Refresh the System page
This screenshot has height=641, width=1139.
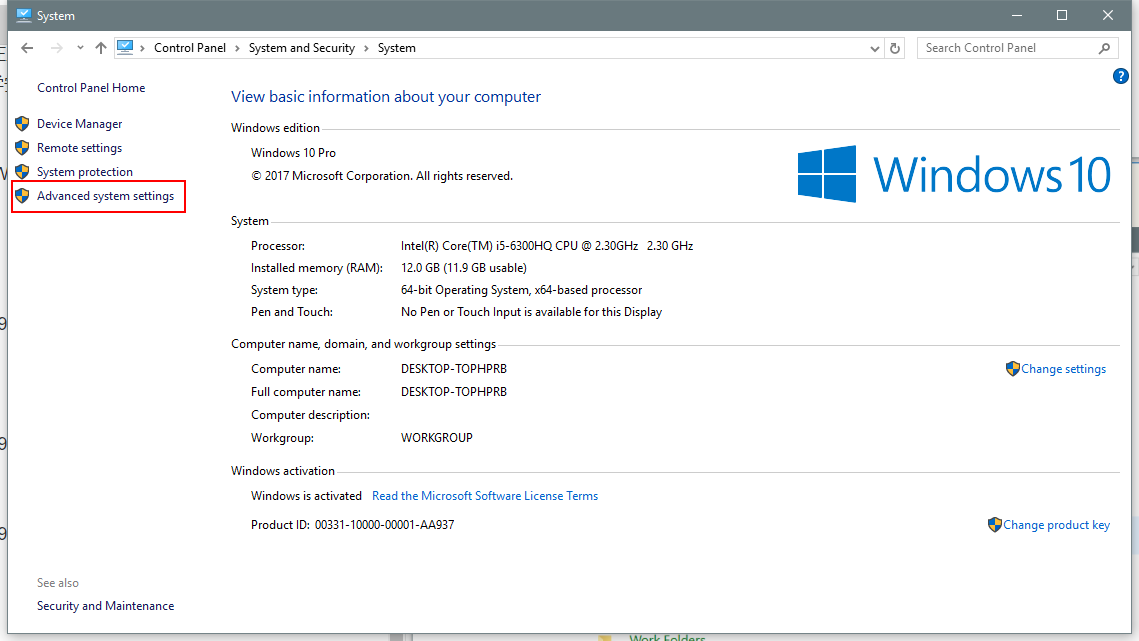[895, 49]
